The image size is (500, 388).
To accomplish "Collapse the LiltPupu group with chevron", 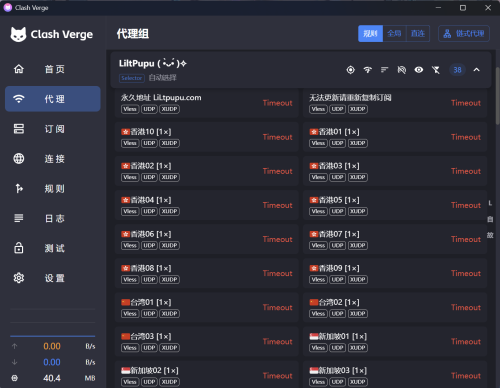I will click(x=477, y=70).
